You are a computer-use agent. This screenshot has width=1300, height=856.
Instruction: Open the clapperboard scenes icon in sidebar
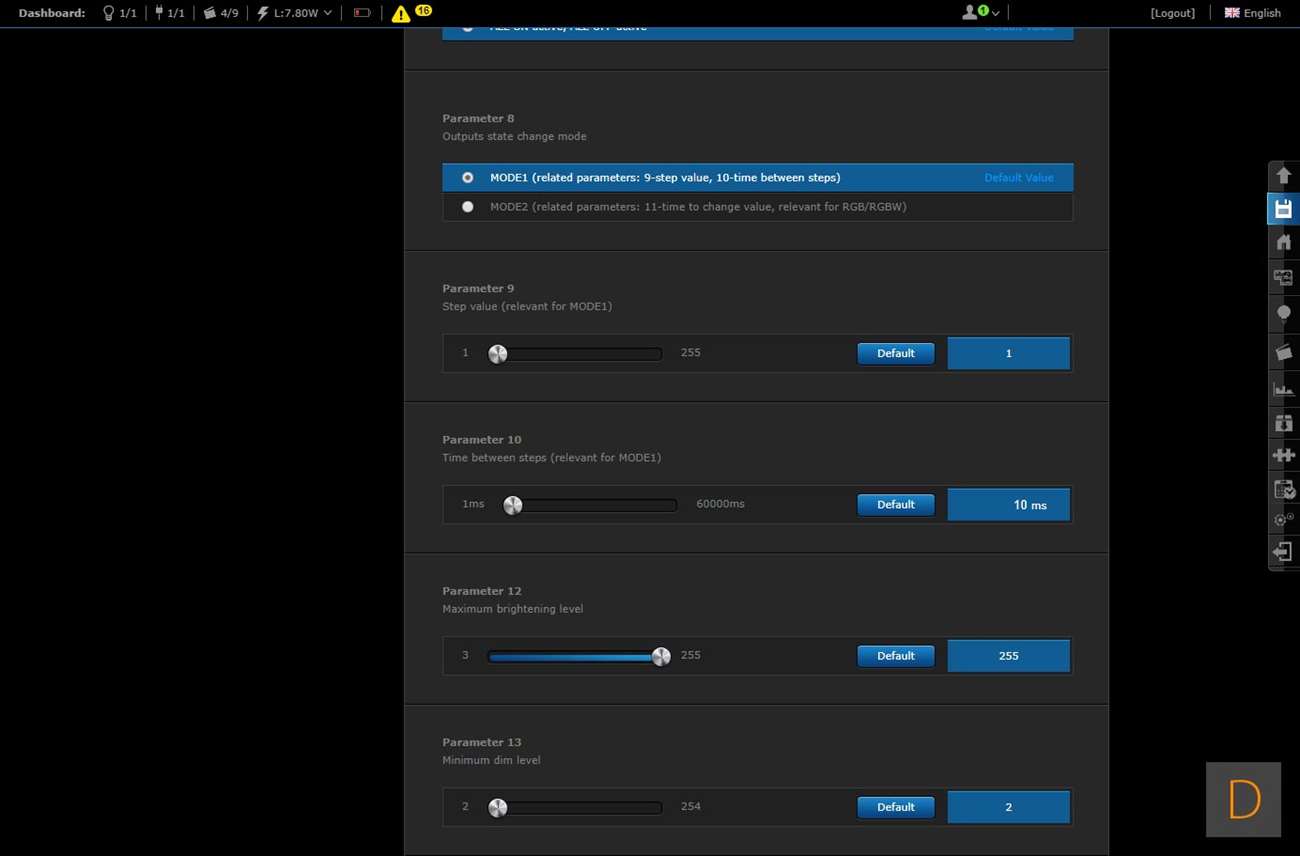[1283, 352]
